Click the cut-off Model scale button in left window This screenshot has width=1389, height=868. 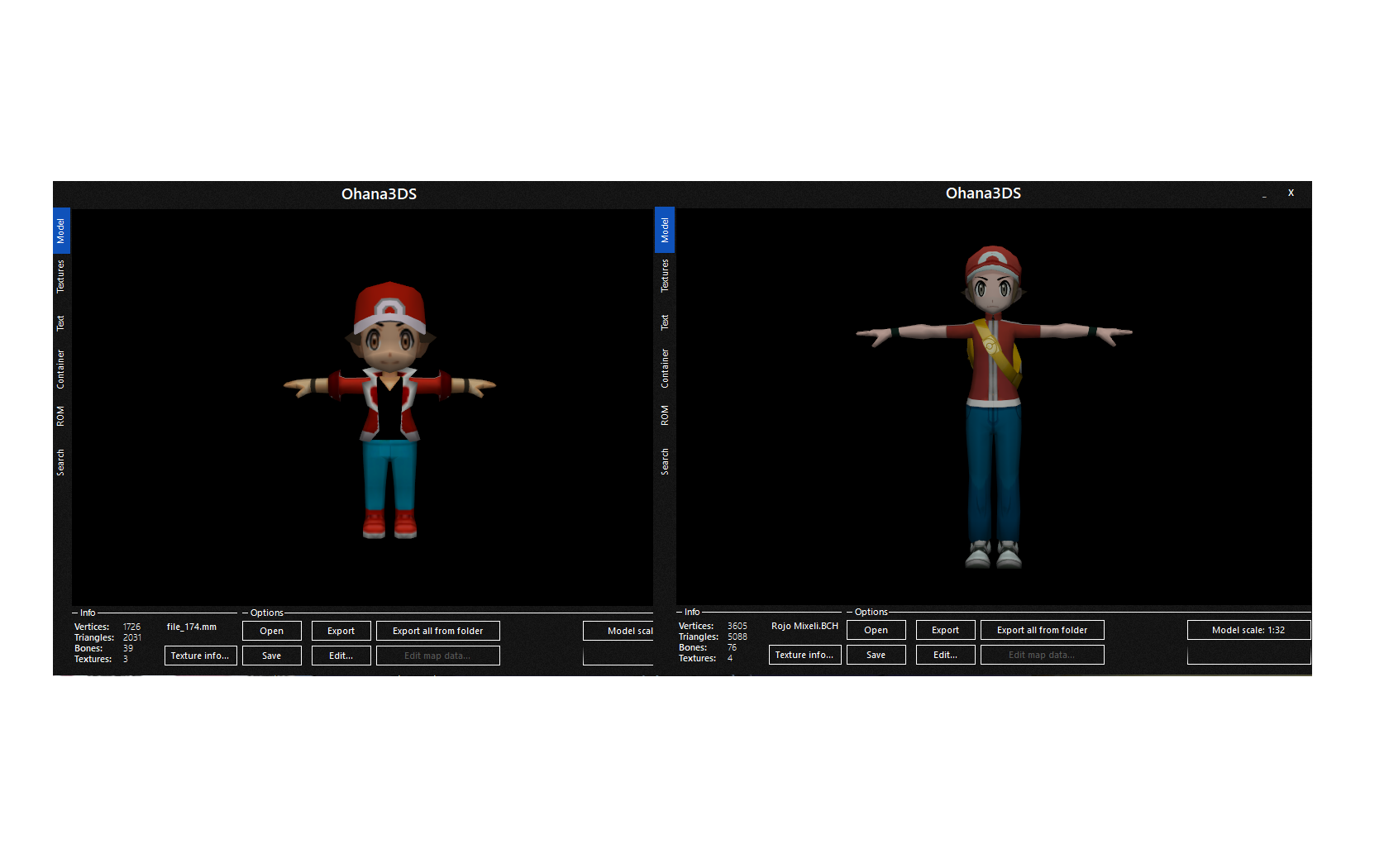618,631
